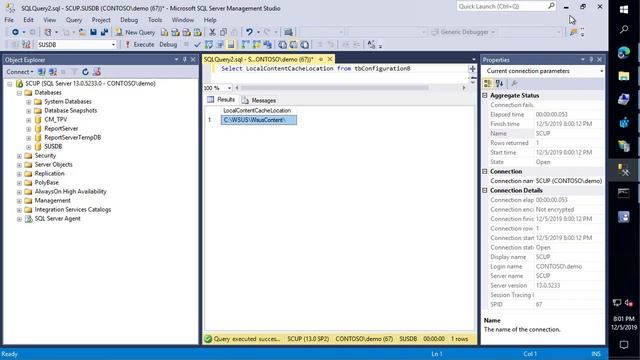
Task: Open the Tools menu
Action: [155, 20]
